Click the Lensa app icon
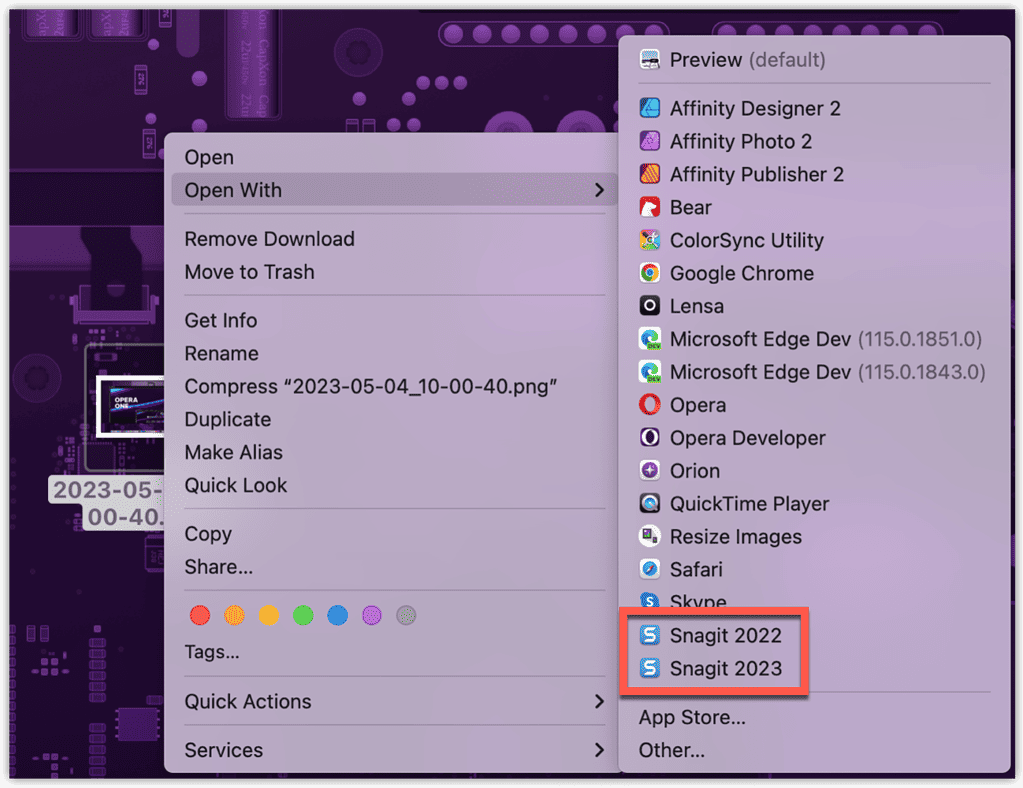The width and height of the screenshot is (1023, 788). click(650, 305)
